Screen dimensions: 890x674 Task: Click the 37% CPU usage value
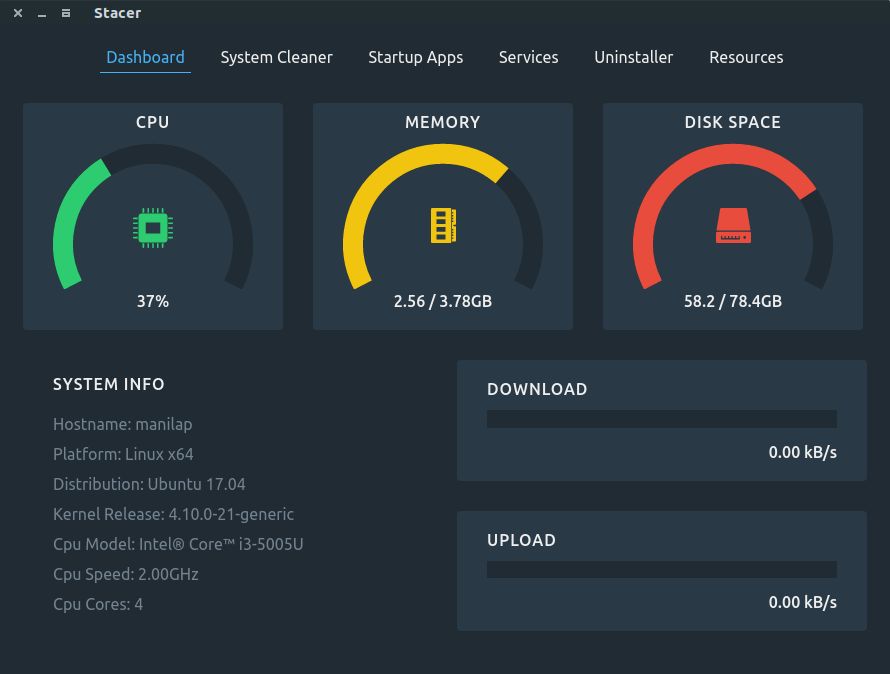[153, 301]
